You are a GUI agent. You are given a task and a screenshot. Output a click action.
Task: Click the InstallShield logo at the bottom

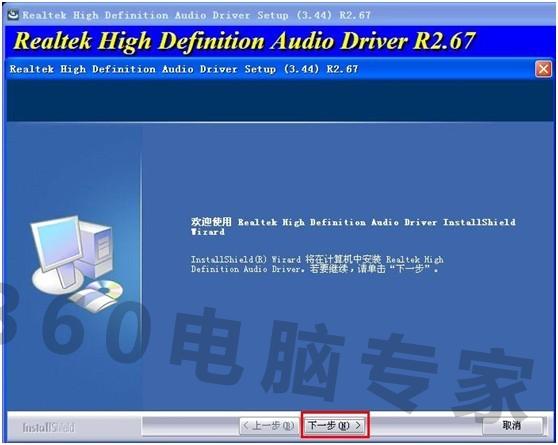48,427
